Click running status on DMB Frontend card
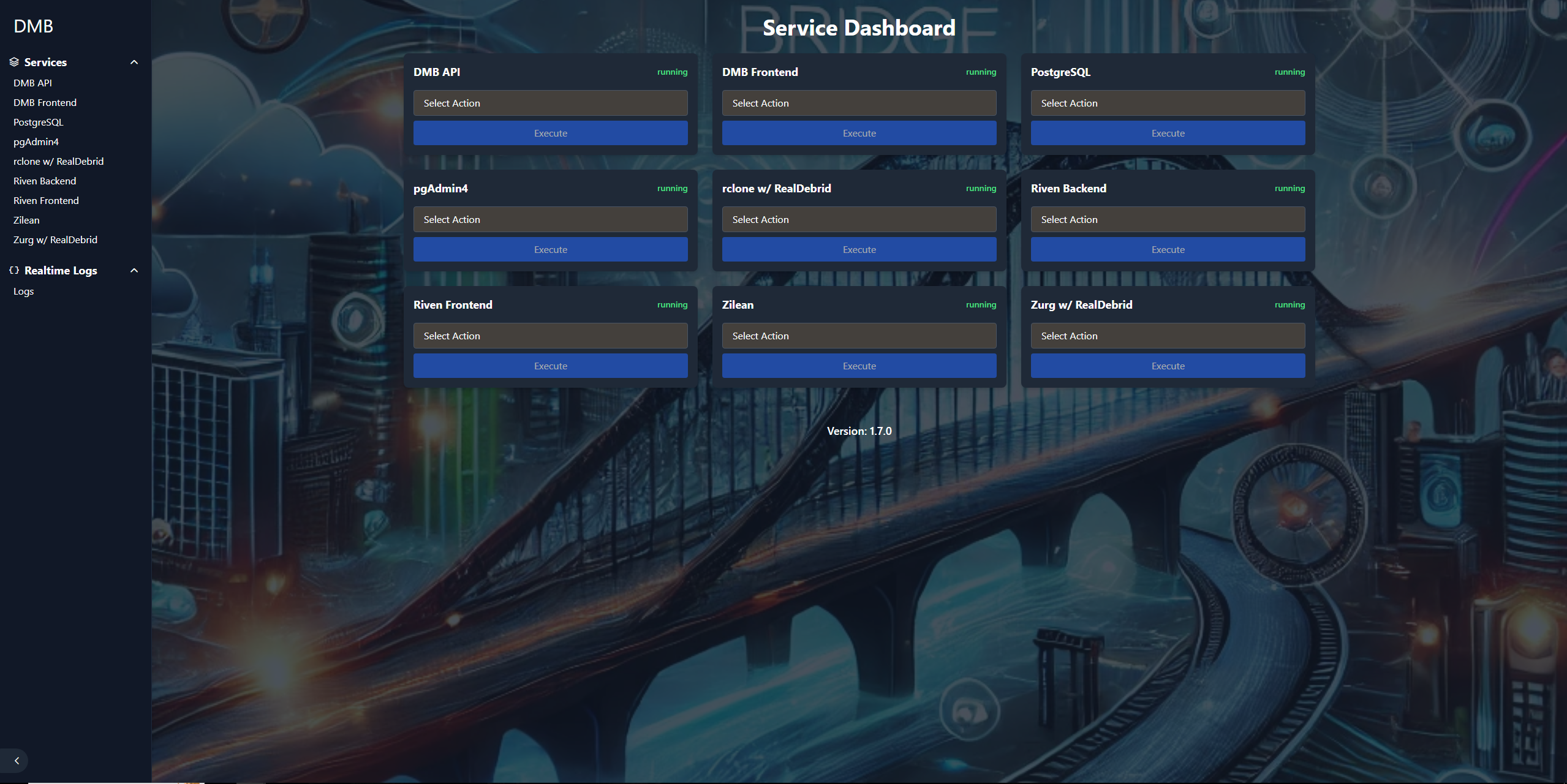Screen dimensions: 1567x784 (981, 72)
